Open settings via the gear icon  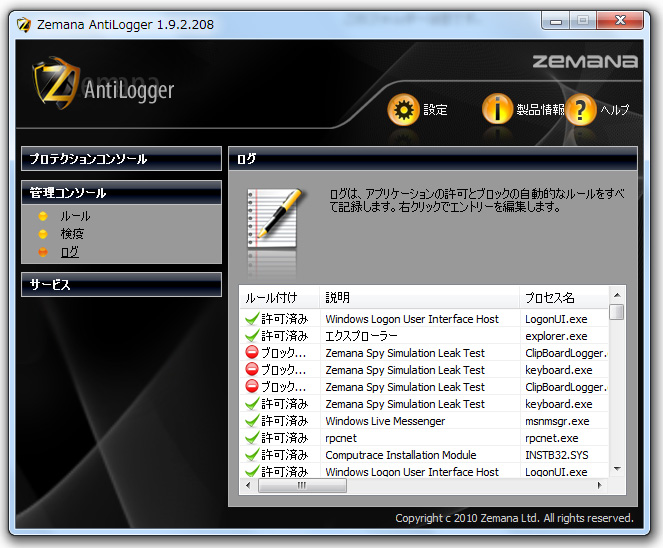click(x=403, y=110)
